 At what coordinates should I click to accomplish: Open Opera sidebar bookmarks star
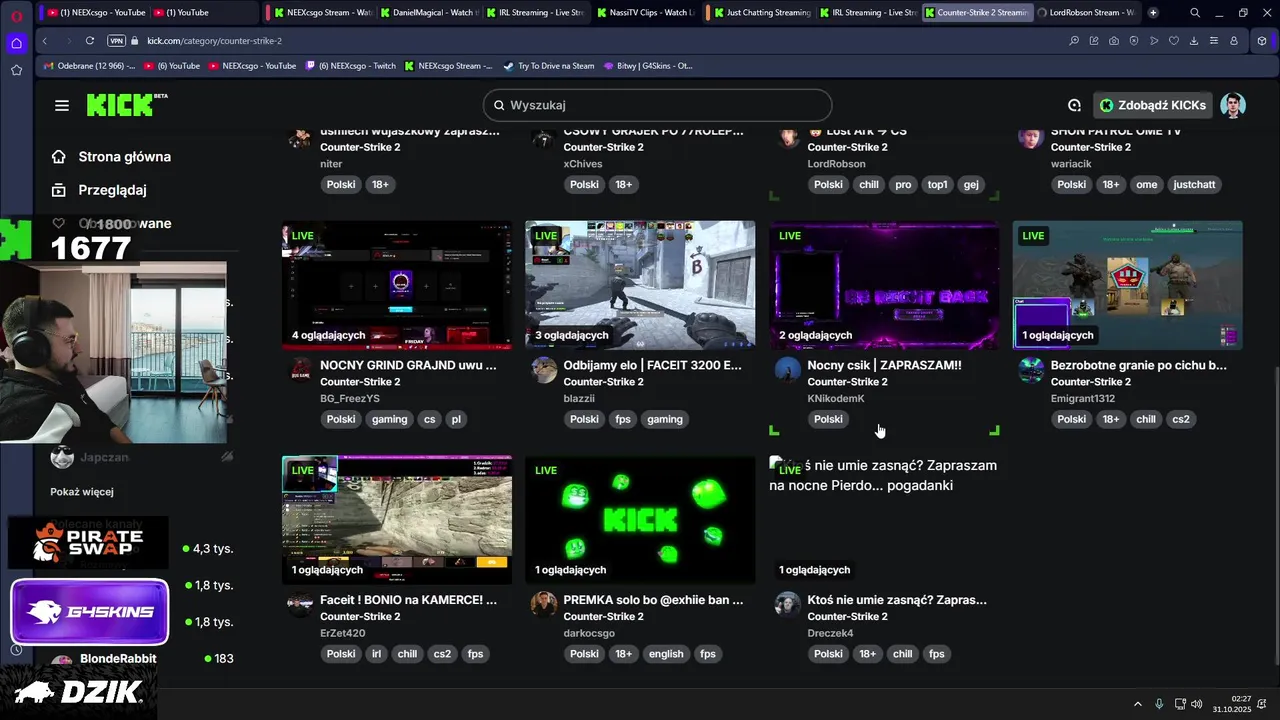16,70
